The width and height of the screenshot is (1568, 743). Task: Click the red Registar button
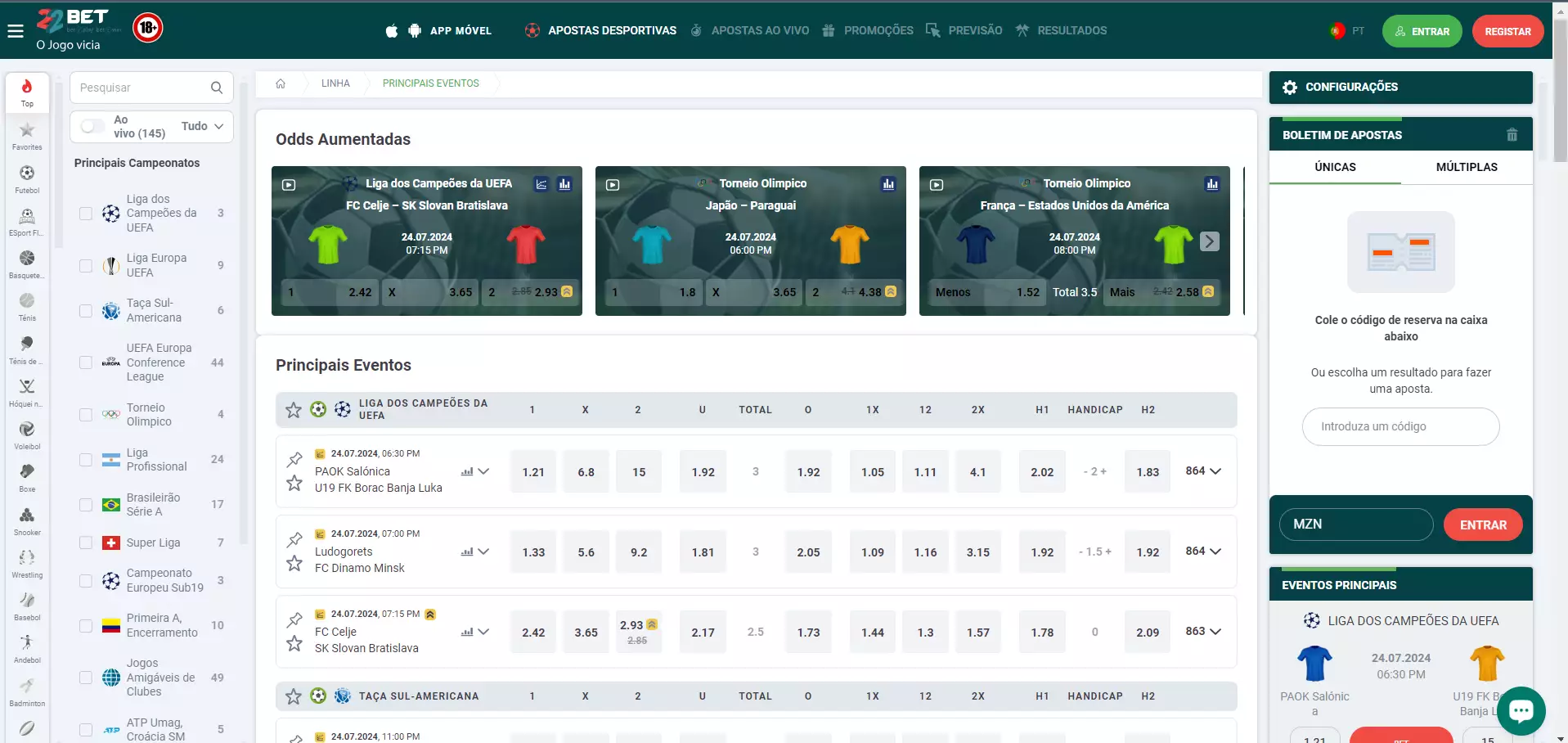click(x=1507, y=31)
